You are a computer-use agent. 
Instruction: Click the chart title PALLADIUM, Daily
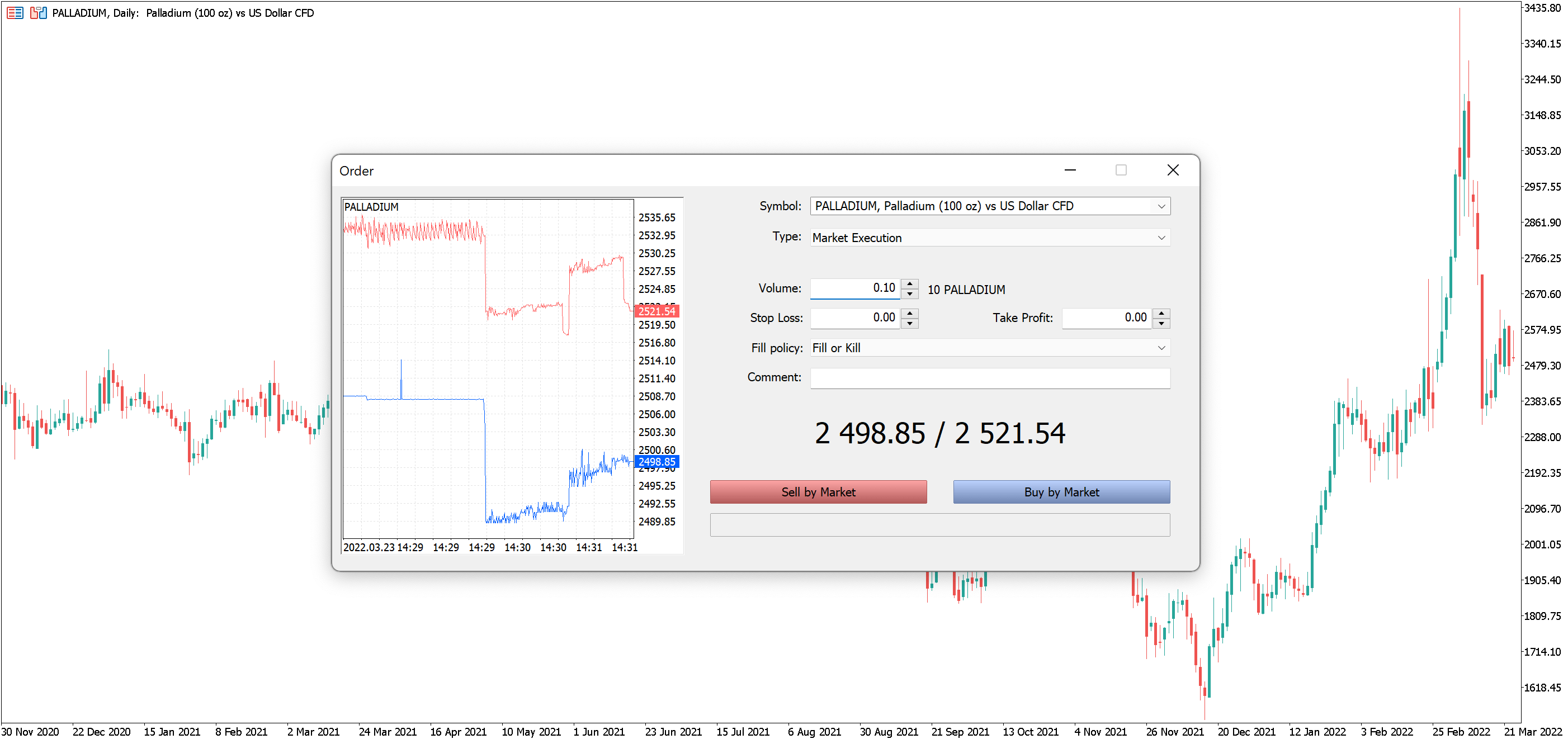(x=95, y=13)
